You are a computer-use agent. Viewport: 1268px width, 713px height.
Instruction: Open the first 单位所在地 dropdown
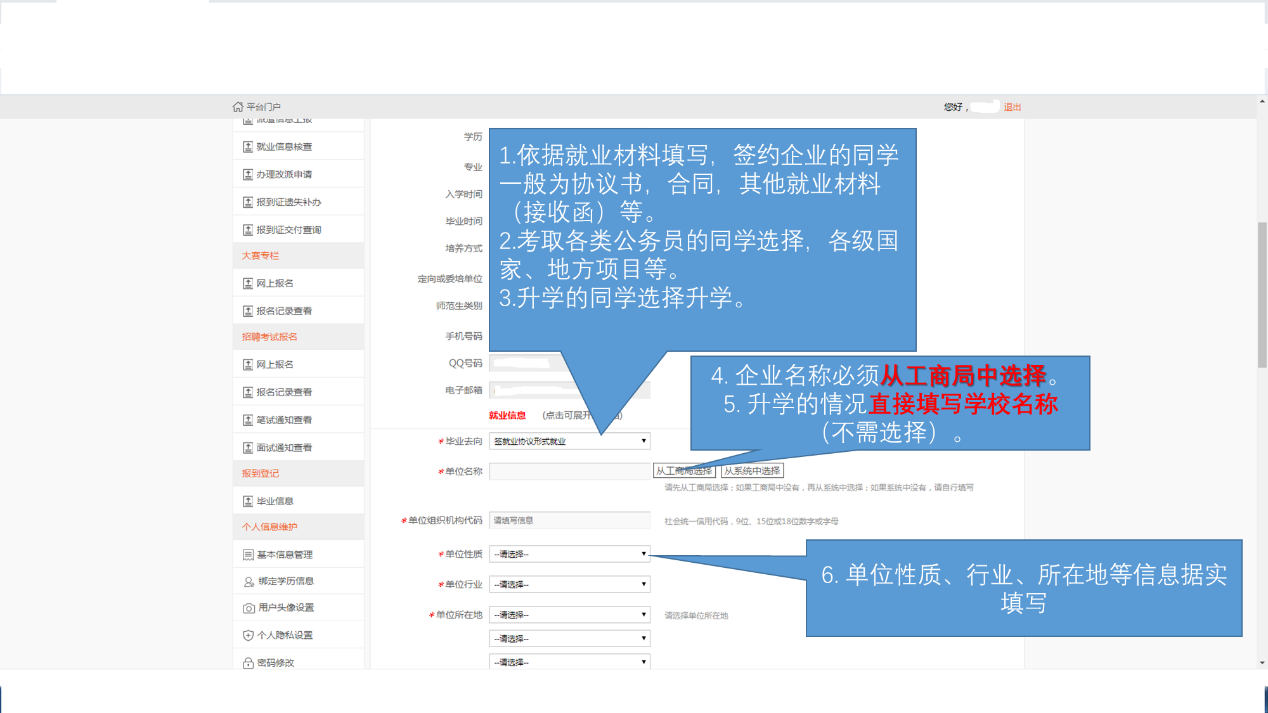coord(569,615)
